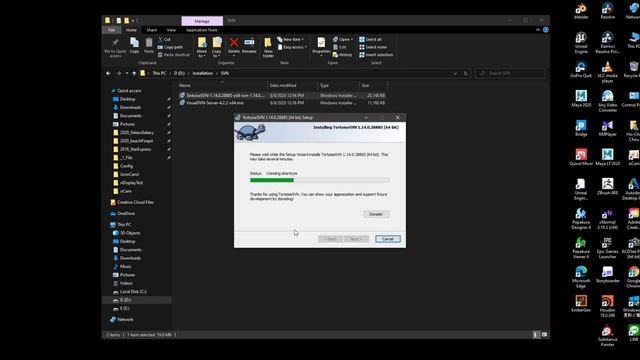Open the recent locations dropdown arrow
Viewport: 640px width, 360px height.
click(x=127, y=73)
